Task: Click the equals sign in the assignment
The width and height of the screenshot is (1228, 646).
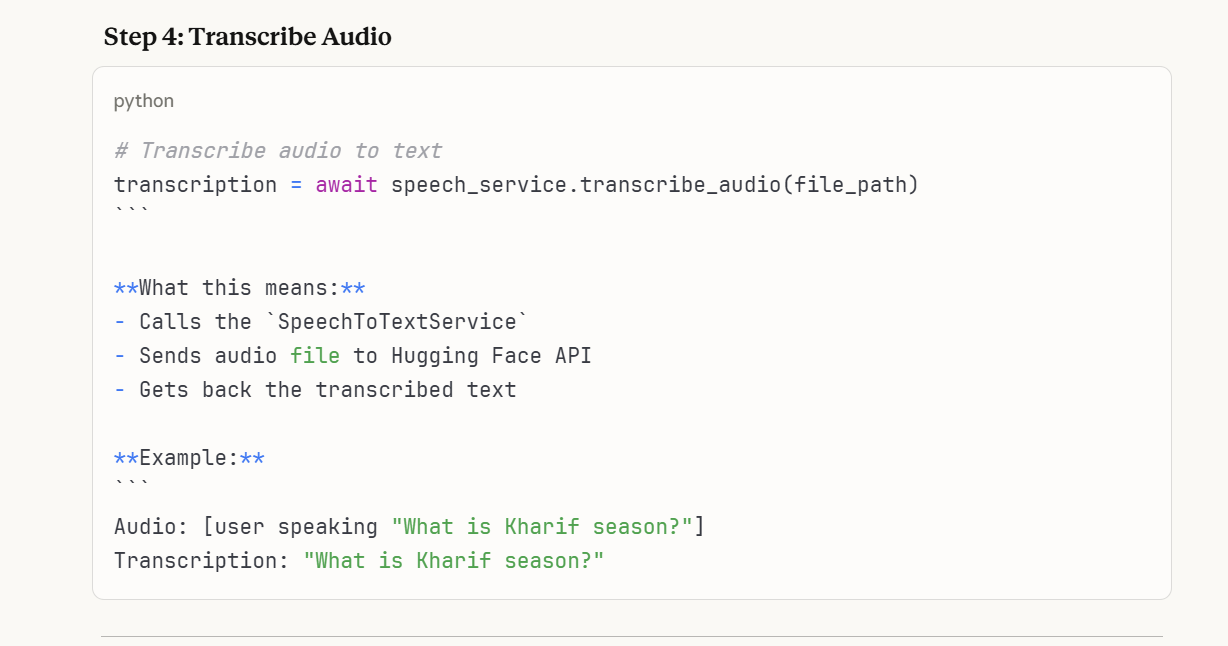Action: (297, 185)
